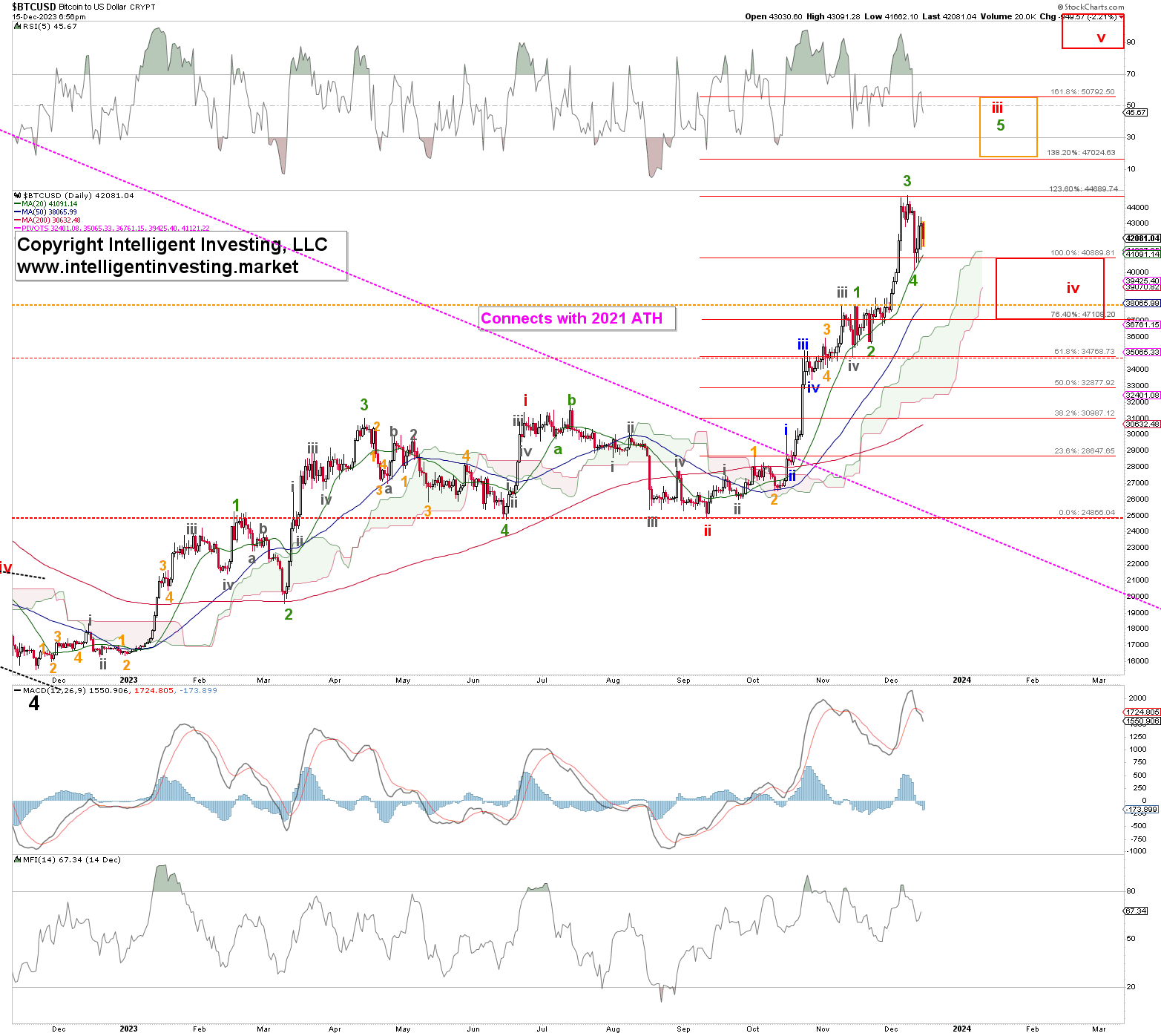Click the '50.0%: 32877.92' Fibonacci label
Viewport: 1161px width, 1036px height.
tap(1084, 383)
